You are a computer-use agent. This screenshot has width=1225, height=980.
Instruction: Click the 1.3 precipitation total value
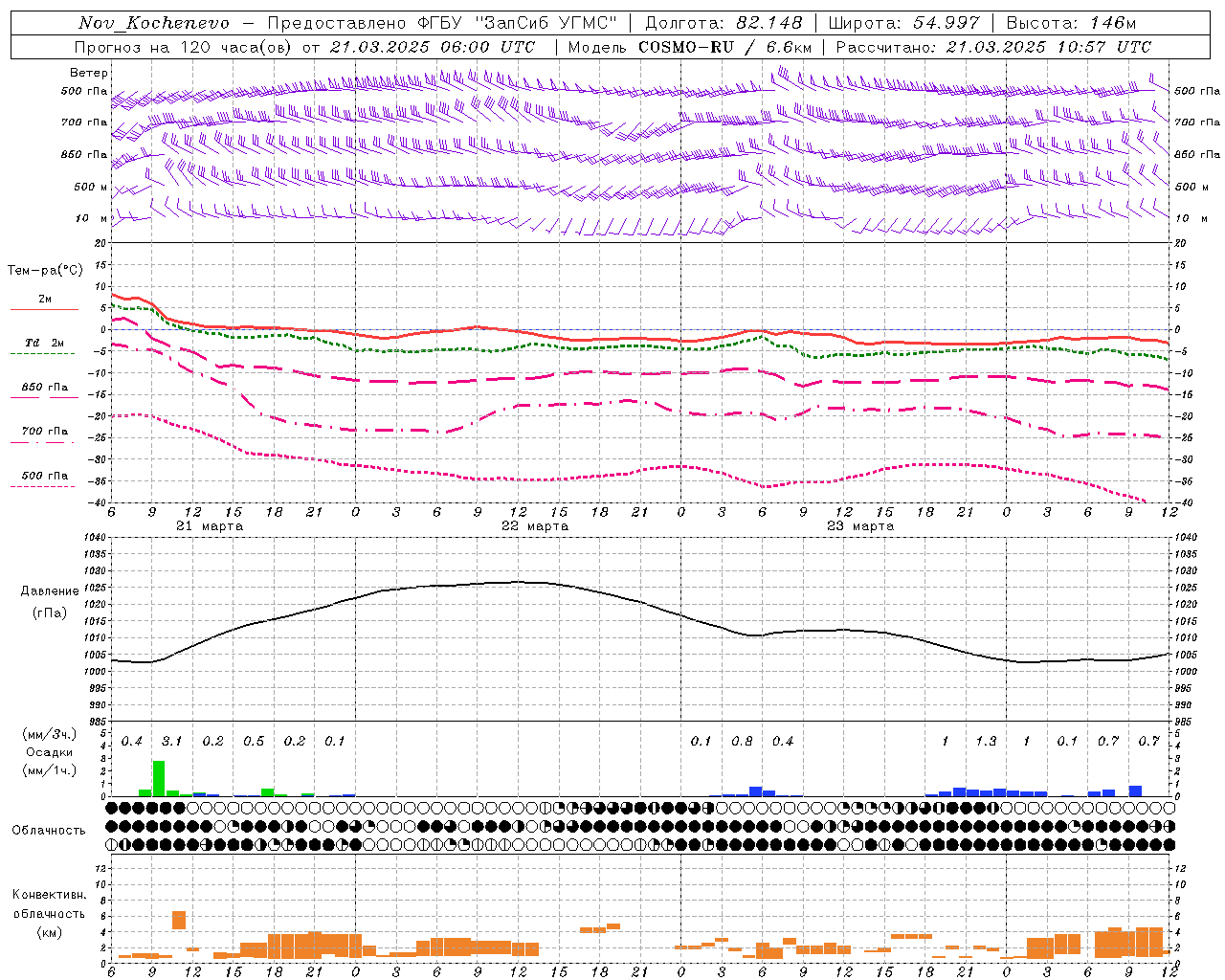986,742
